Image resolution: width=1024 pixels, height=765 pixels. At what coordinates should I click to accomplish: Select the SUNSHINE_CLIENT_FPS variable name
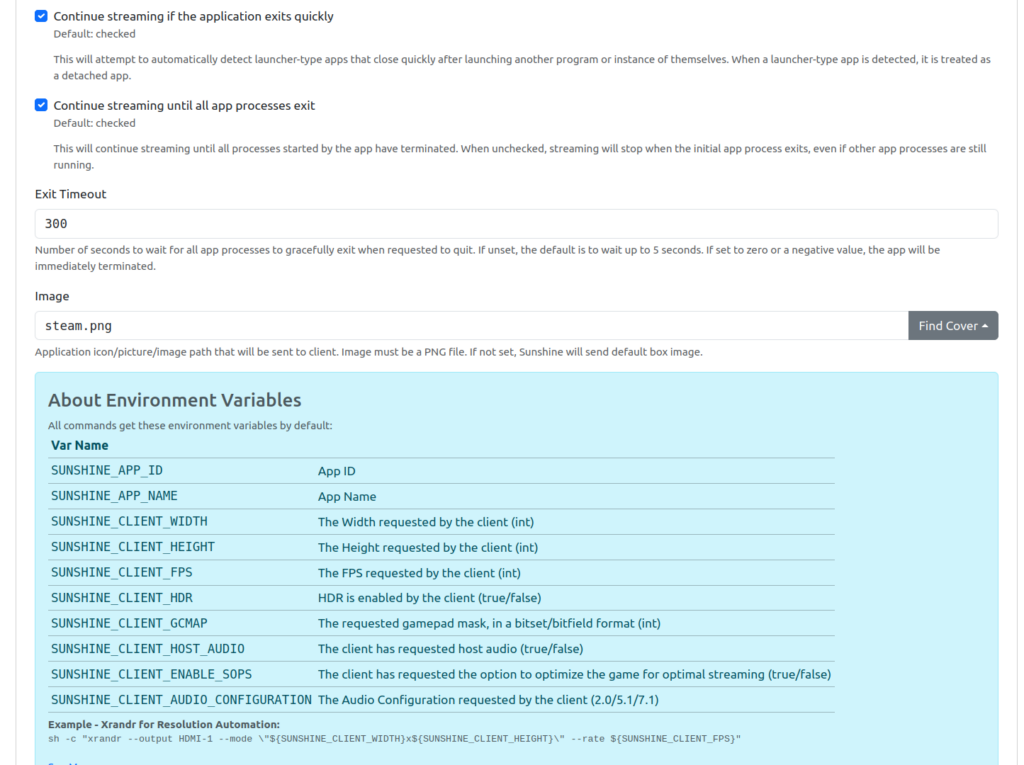click(121, 572)
